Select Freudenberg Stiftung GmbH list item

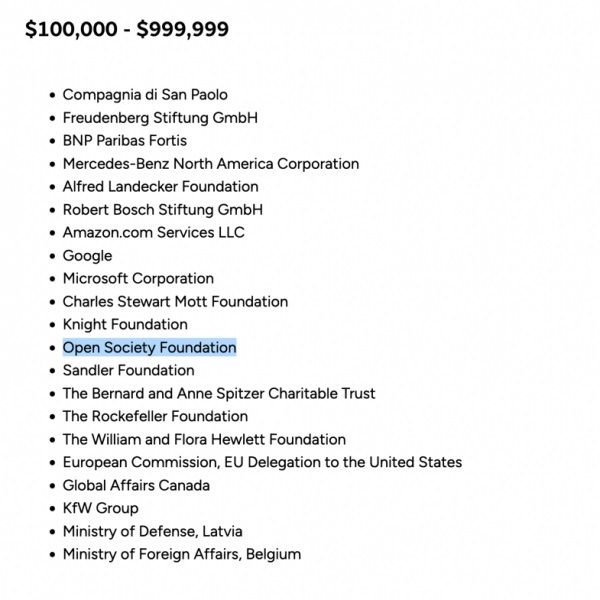(160, 118)
